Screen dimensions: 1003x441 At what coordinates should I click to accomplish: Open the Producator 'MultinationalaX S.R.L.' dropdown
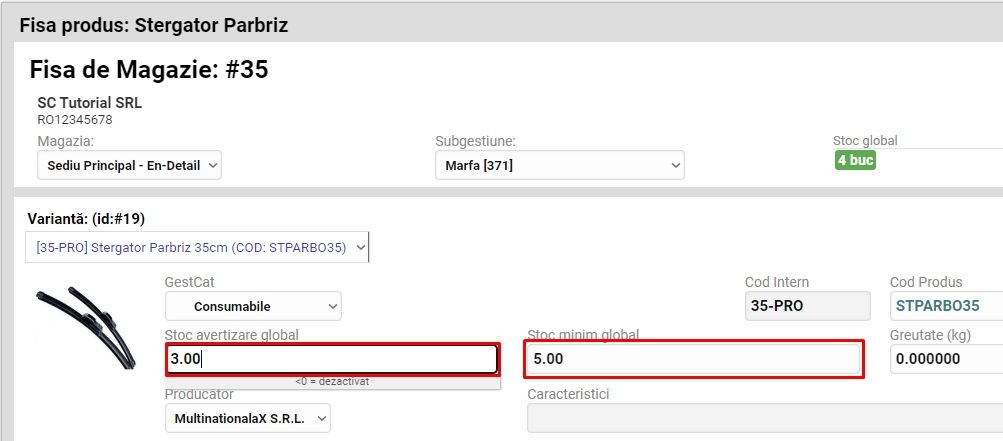coord(247,418)
